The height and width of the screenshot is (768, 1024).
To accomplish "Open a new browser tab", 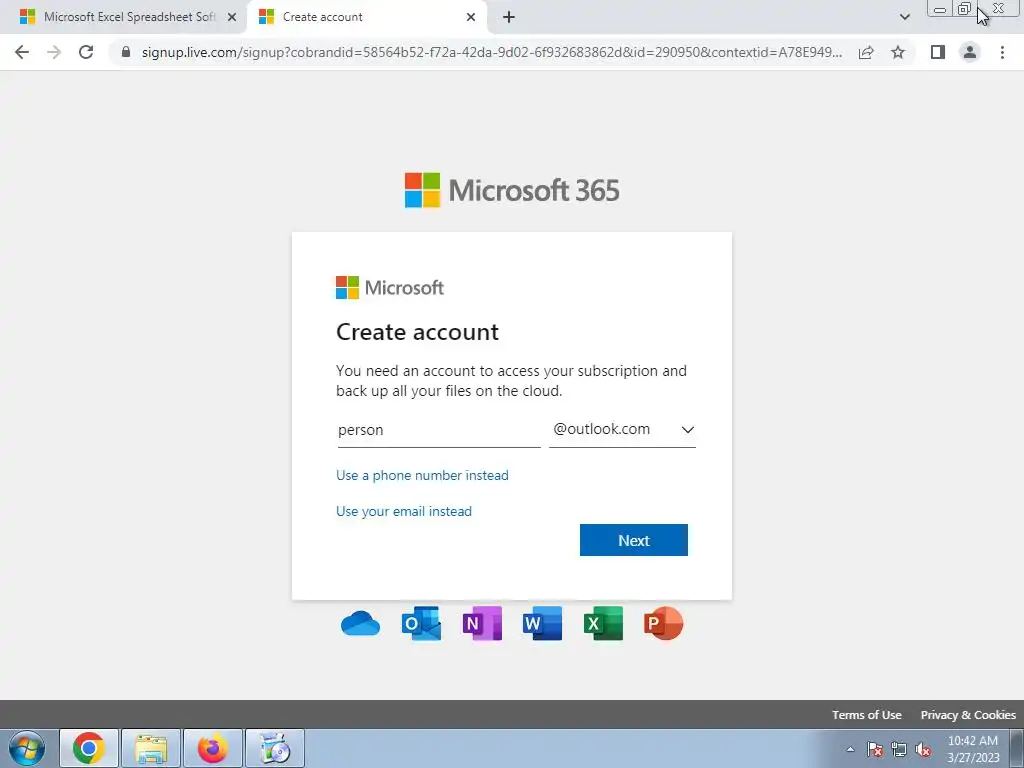I will coord(509,17).
